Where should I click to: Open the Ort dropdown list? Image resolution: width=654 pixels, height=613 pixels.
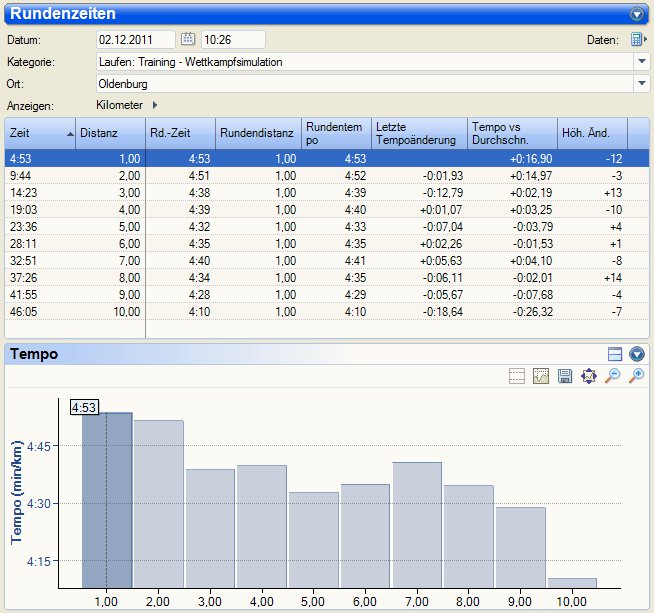pyautogui.click(x=642, y=83)
